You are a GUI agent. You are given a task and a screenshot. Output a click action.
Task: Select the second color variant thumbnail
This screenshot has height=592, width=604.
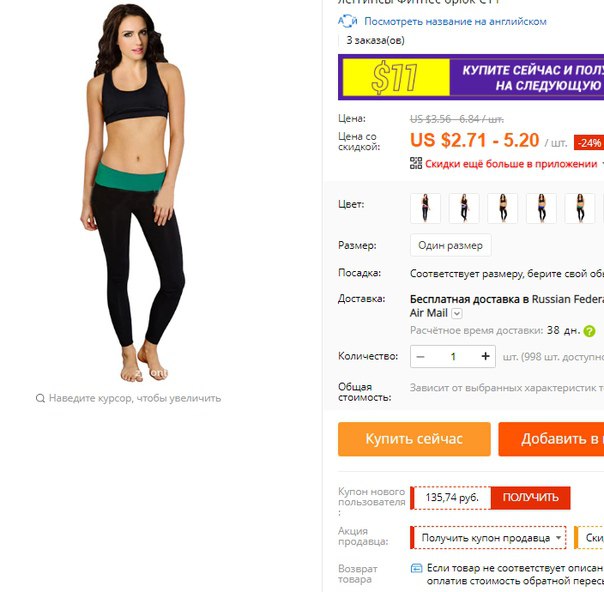click(x=464, y=208)
